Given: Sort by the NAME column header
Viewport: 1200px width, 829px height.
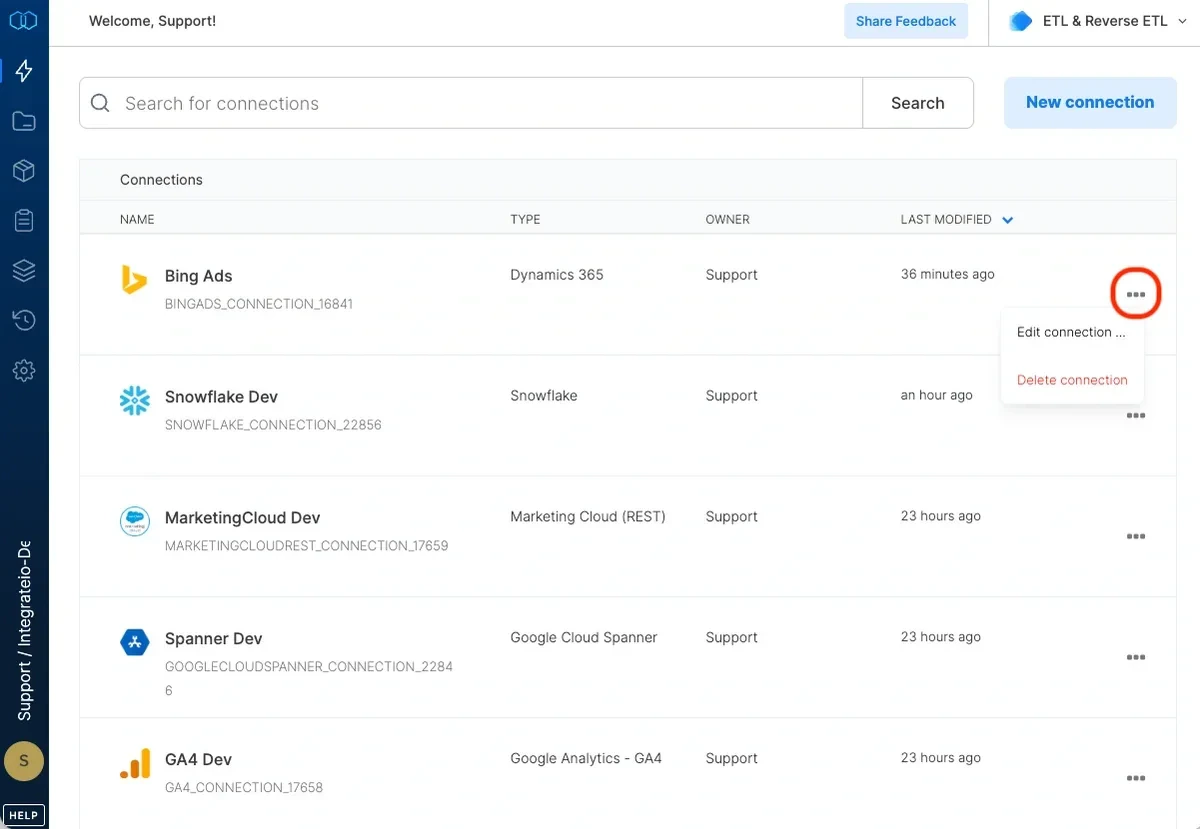Looking at the screenshot, I should tap(137, 219).
